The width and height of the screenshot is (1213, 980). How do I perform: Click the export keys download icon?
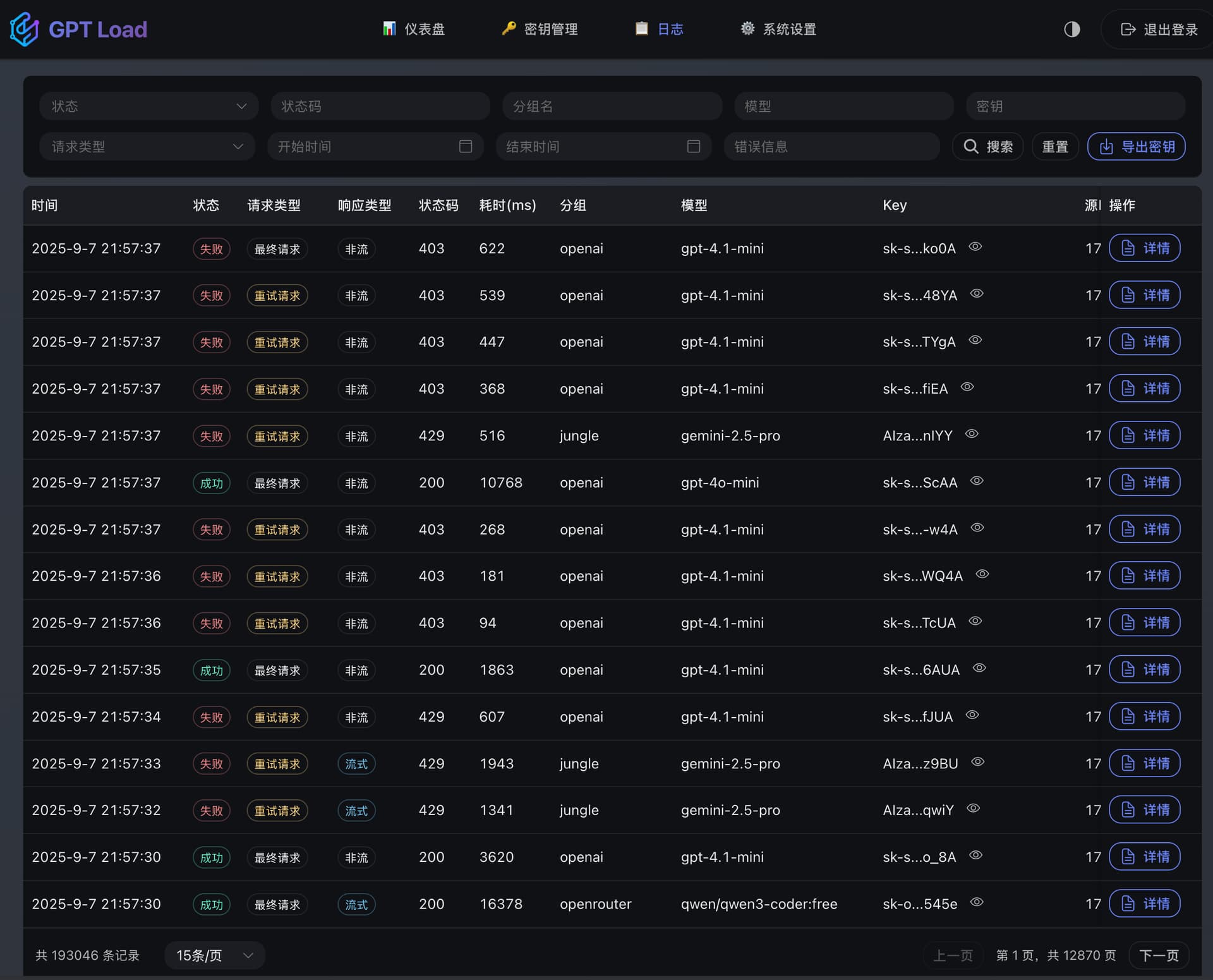coord(1106,147)
